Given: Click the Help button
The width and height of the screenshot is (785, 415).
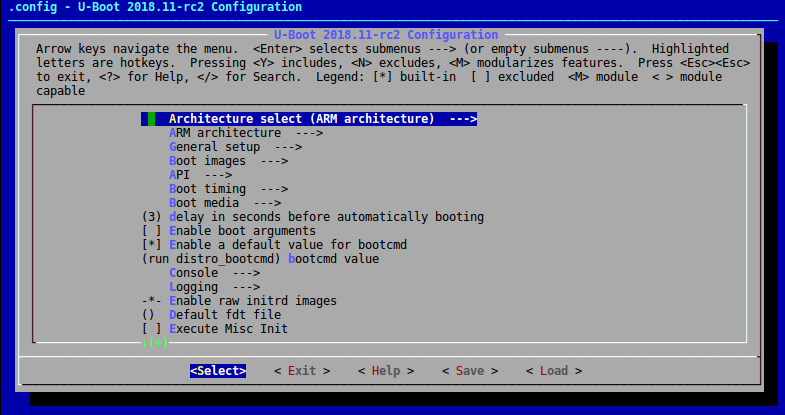Looking at the screenshot, I should [x=386, y=371].
